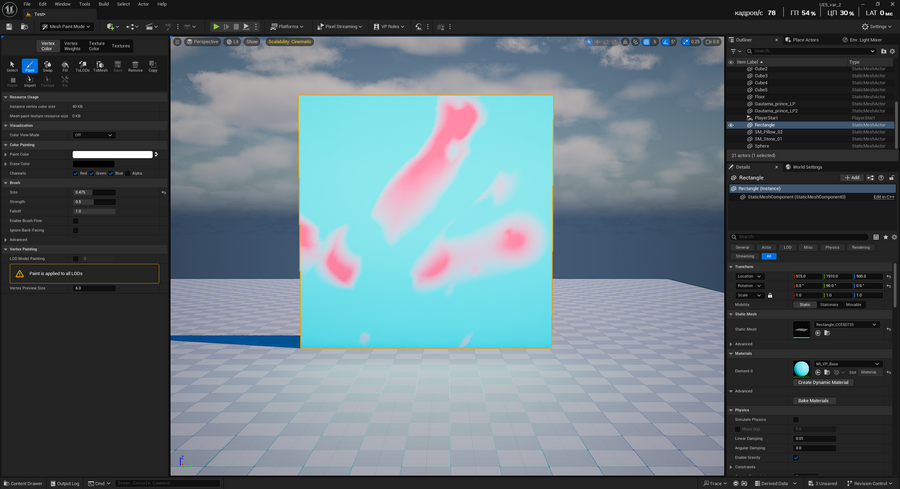The image size is (900, 489).
Task: Enable LOD Model Painting checkbox
Action: click(x=76, y=259)
